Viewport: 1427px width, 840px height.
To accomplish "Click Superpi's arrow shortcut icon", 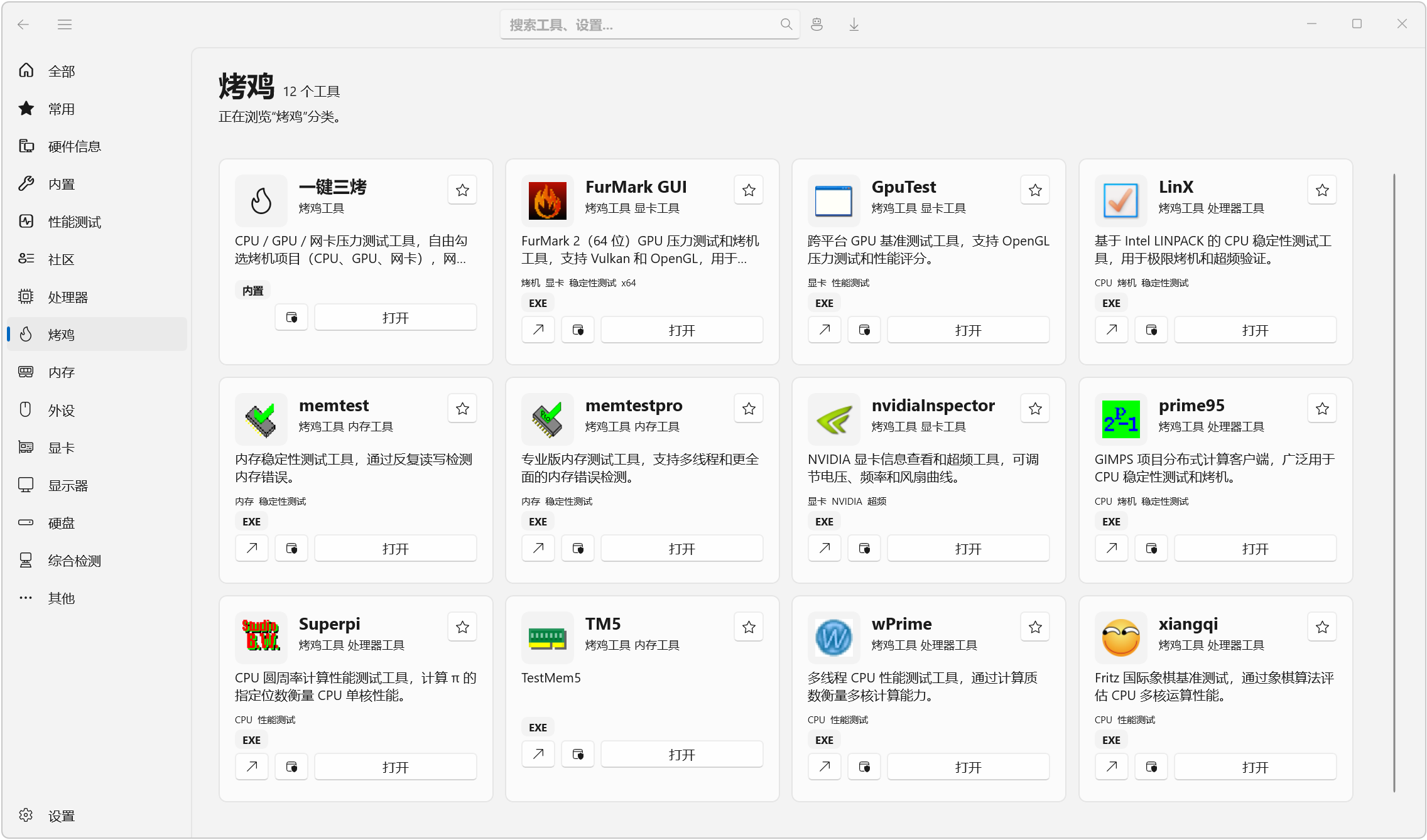I will (x=252, y=767).
